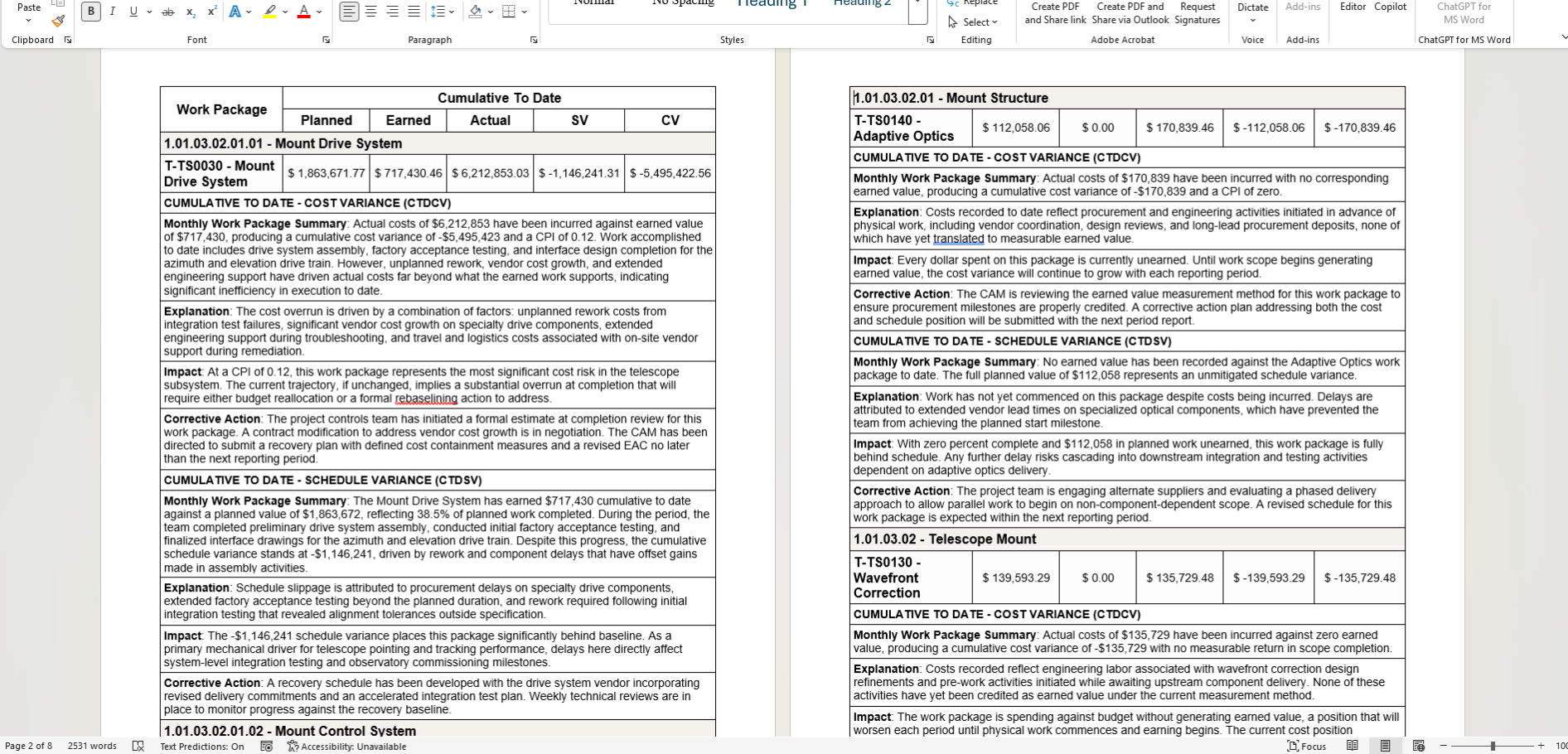Image resolution: width=1568 pixels, height=754 pixels.
Task: Justify the paragraph text
Action: [414, 12]
